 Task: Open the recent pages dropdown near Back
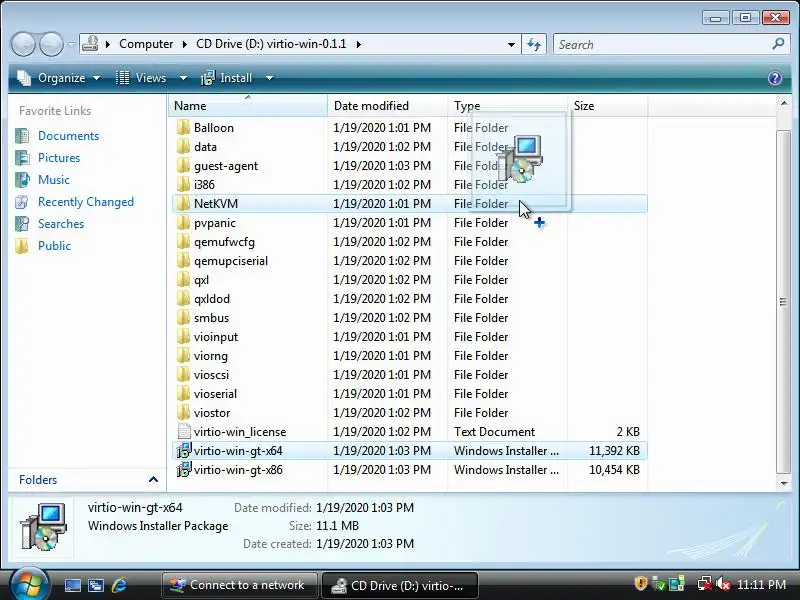(x=71, y=45)
